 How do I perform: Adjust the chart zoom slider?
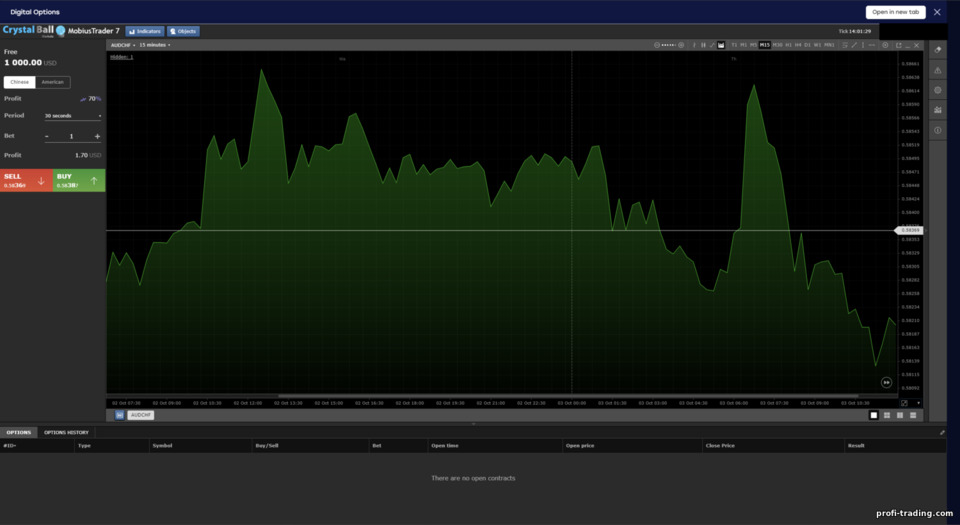669,45
